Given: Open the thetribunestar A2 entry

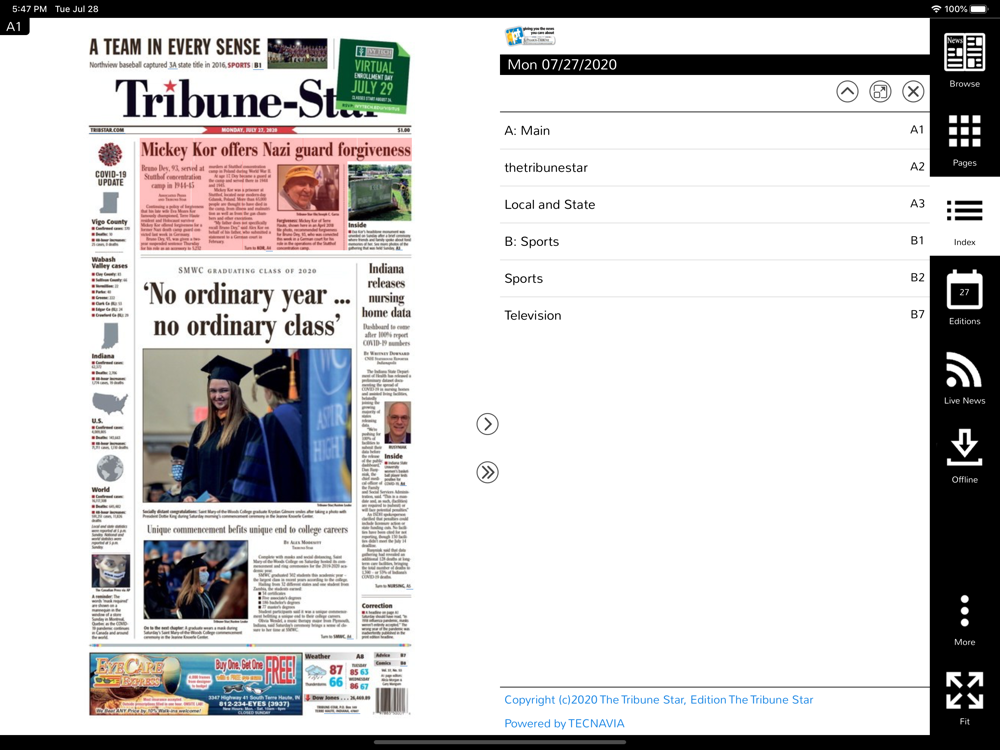Looking at the screenshot, I should [714, 168].
